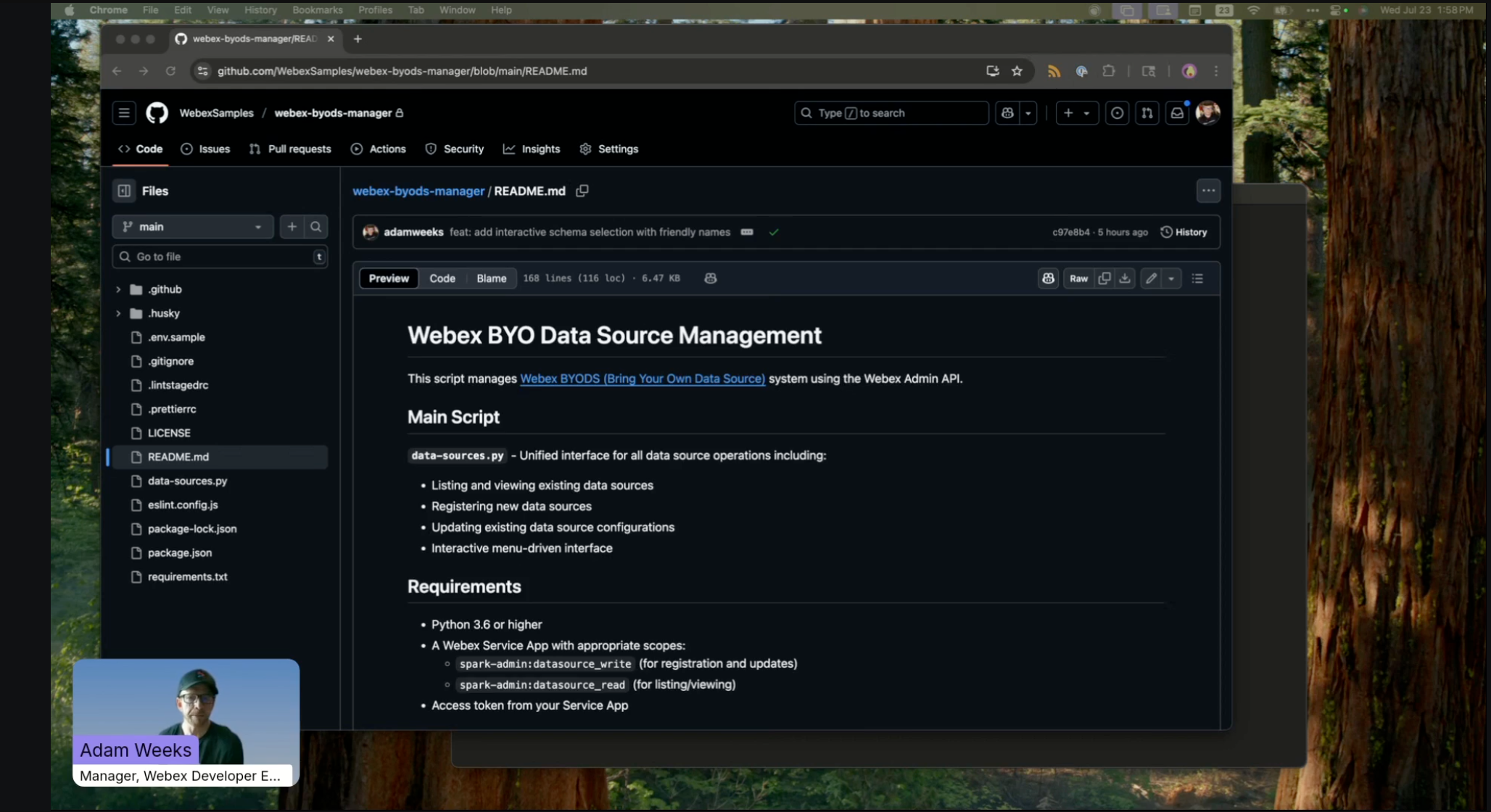
Task: Switch to Preview view mode
Action: 389,278
